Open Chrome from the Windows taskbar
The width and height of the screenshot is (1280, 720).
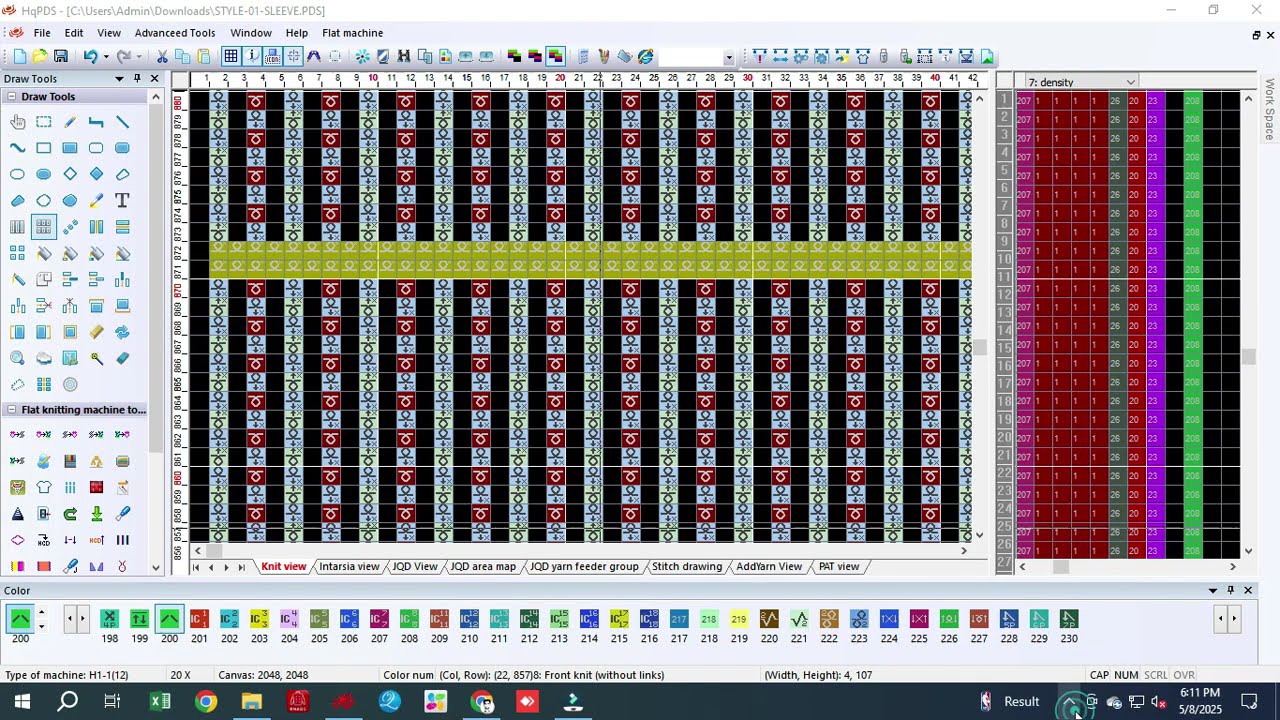click(x=206, y=701)
